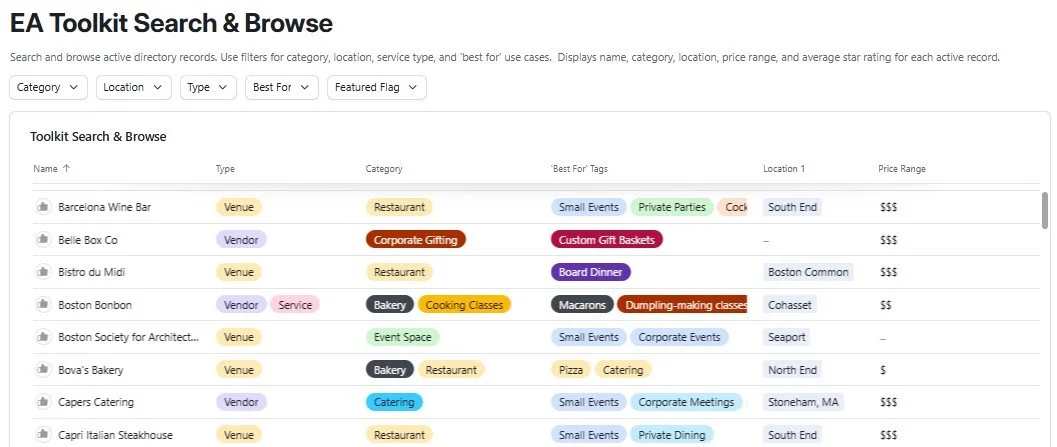The image size is (1057, 447).
Task: Click the Pizza tag for Bova's Bakery
Action: (x=571, y=369)
